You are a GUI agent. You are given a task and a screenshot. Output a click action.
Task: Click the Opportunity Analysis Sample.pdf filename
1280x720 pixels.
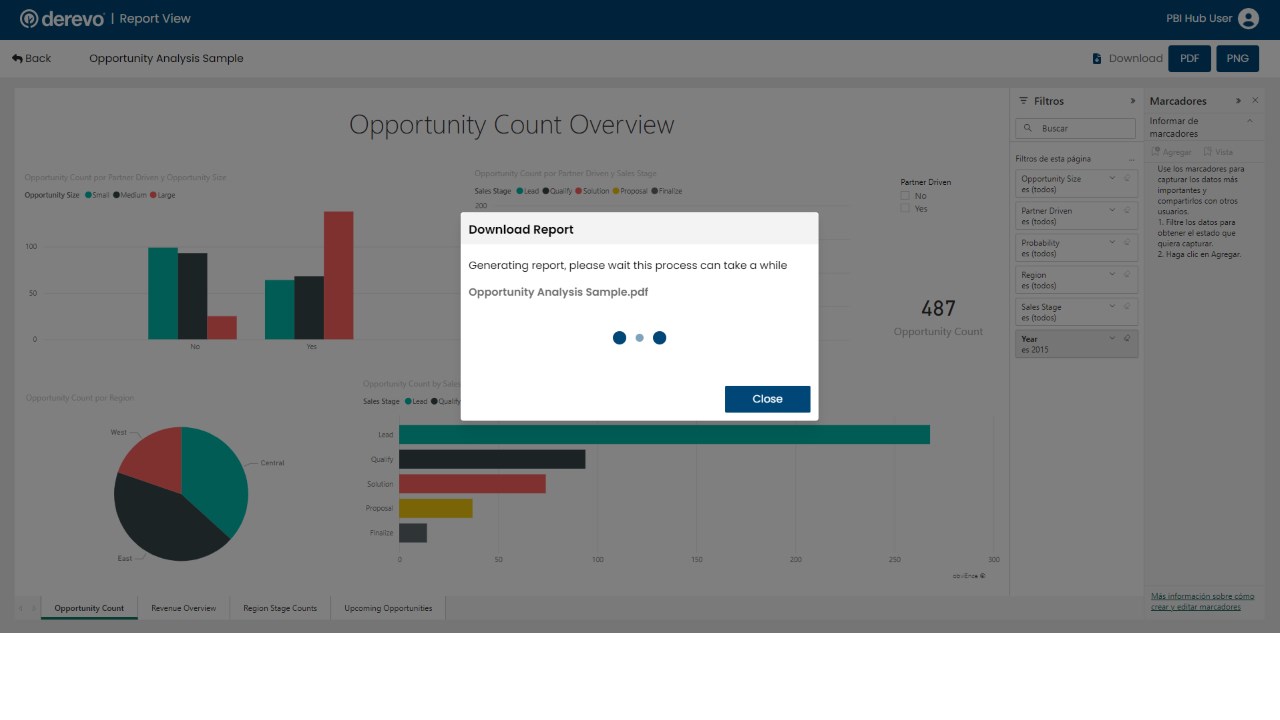[x=558, y=292]
